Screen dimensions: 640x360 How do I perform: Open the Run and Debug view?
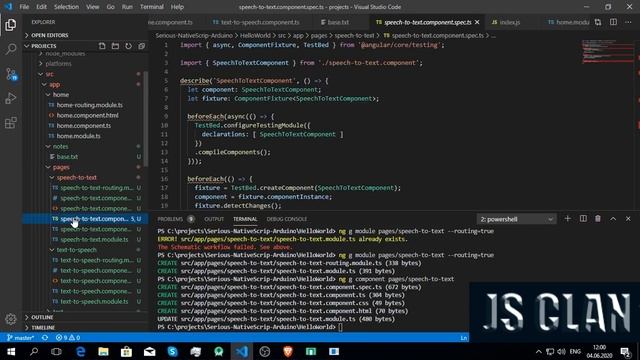point(11,98)
